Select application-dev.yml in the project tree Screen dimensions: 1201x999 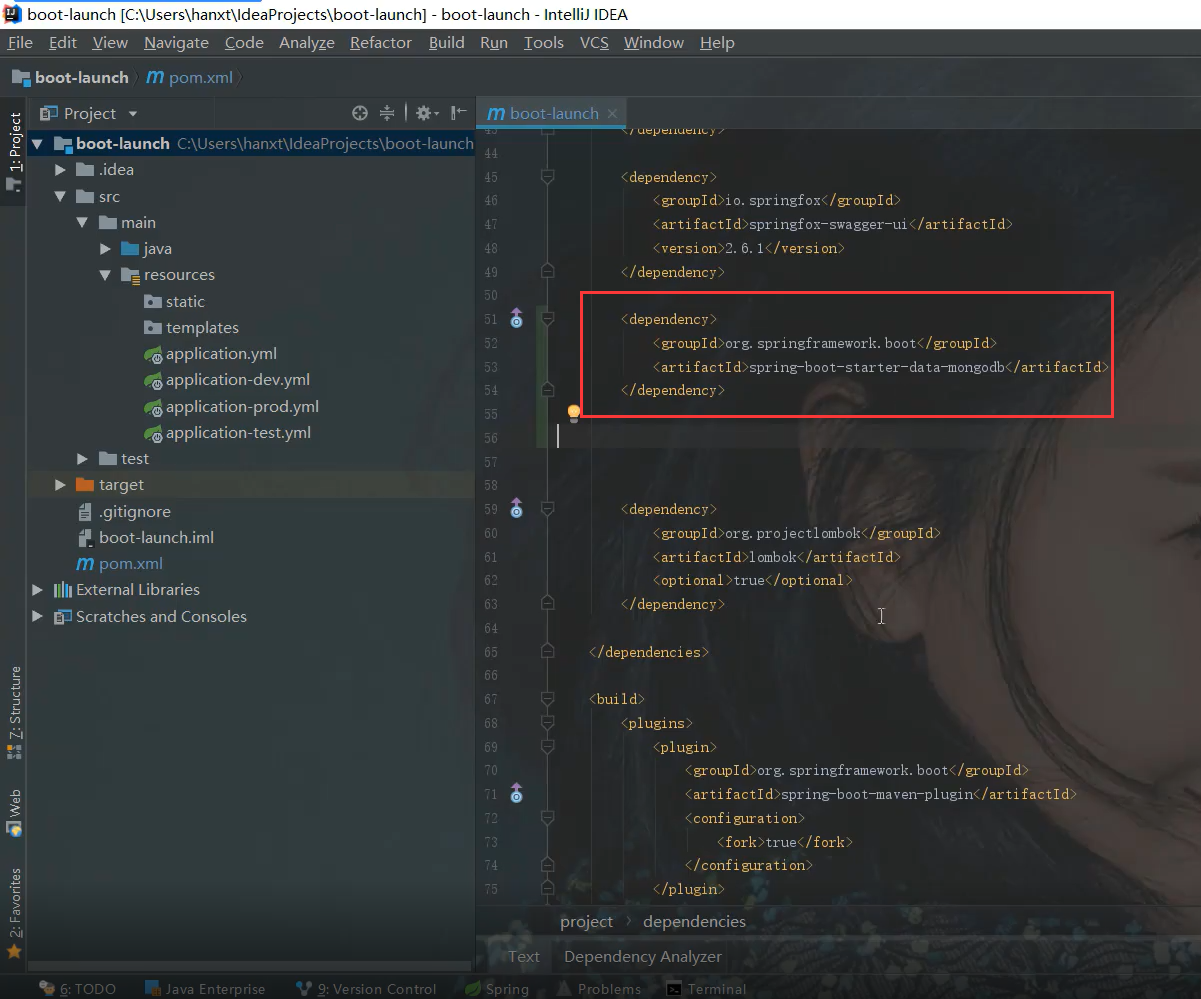point(238,380)
